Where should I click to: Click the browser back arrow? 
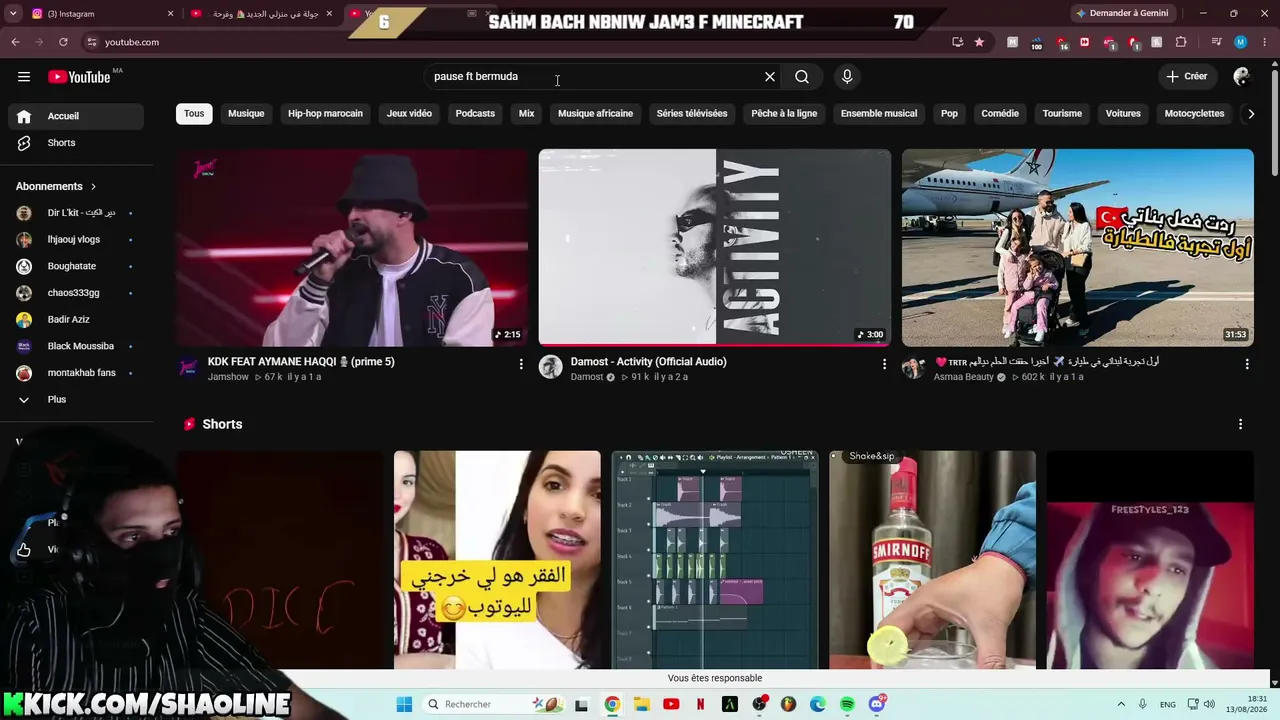[x=15, y=42]
